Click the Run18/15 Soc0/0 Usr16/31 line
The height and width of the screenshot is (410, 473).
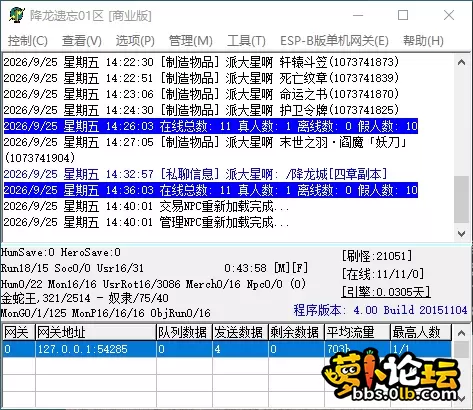[72, 268]
